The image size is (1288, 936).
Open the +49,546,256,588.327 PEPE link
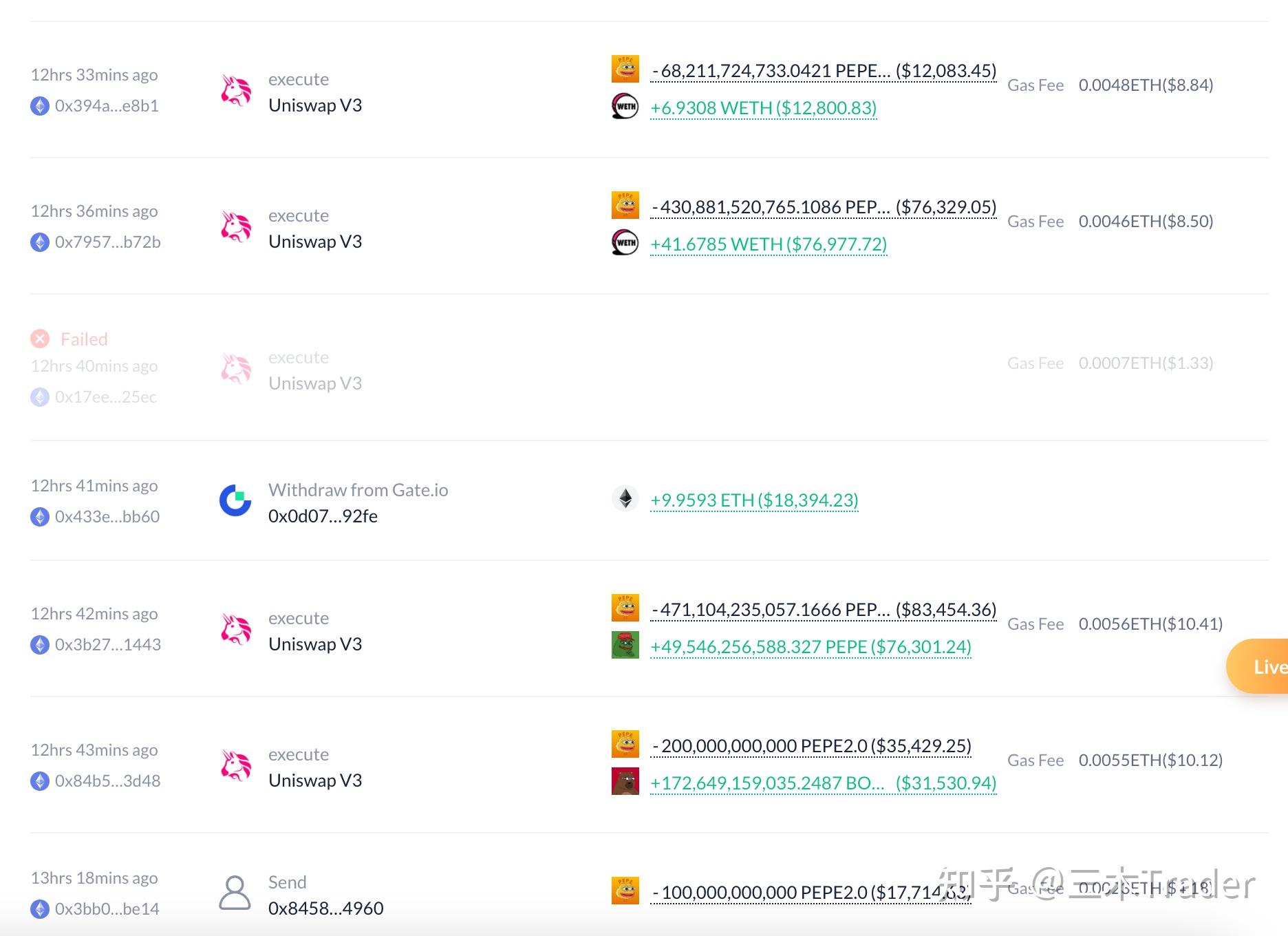point(811,647)
